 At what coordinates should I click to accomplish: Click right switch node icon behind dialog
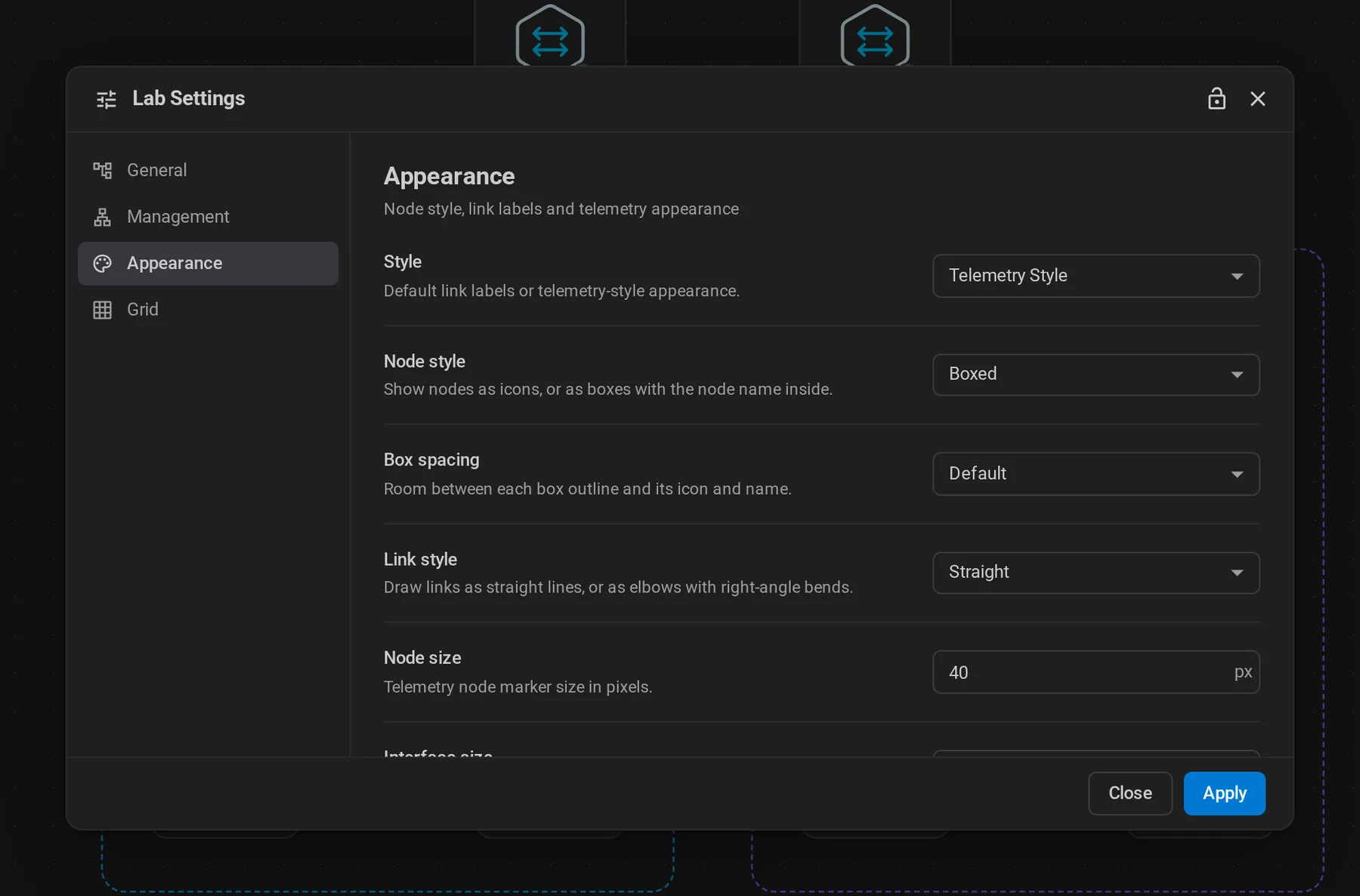(875, 36)
